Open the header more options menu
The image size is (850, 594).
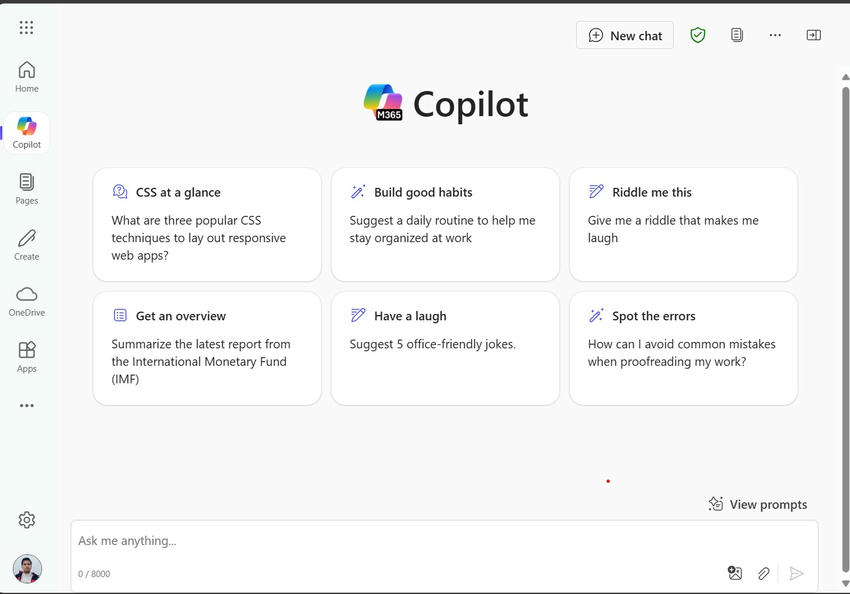click(775, 35)
